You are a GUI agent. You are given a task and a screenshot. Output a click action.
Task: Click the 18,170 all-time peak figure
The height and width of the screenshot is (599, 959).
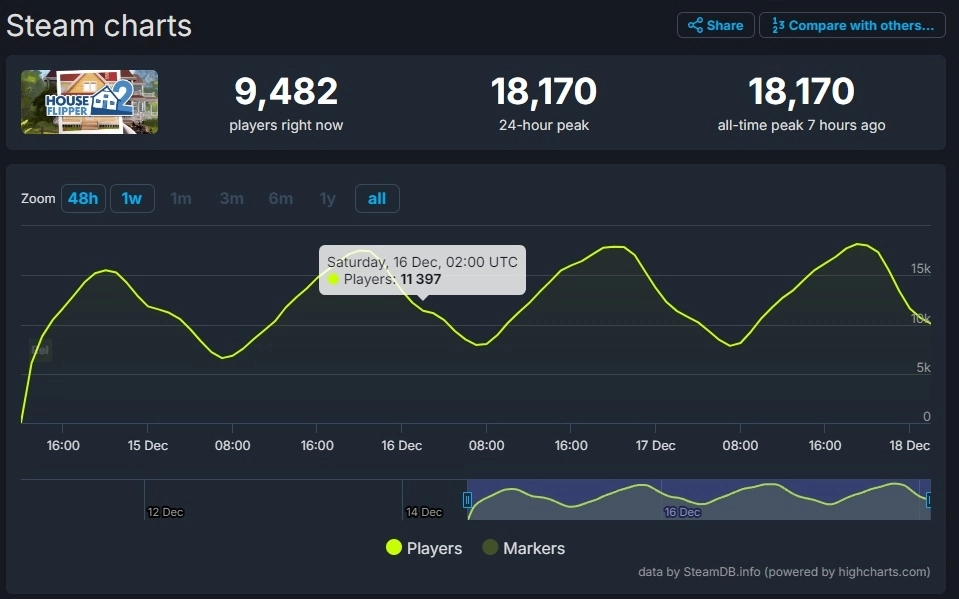click(x=801, y=91)
